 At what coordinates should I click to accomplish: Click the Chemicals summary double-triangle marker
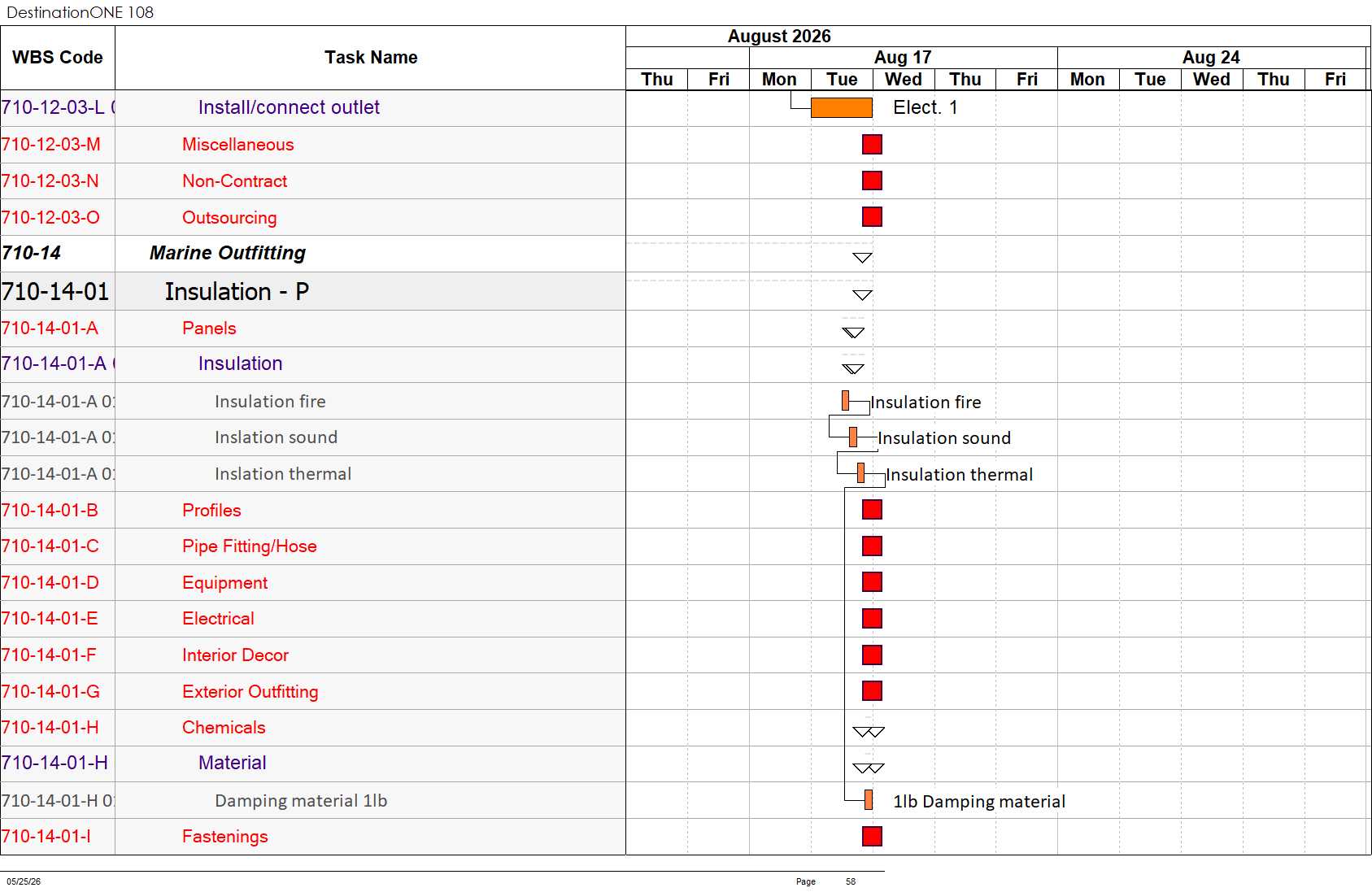[x=869, y=732]
